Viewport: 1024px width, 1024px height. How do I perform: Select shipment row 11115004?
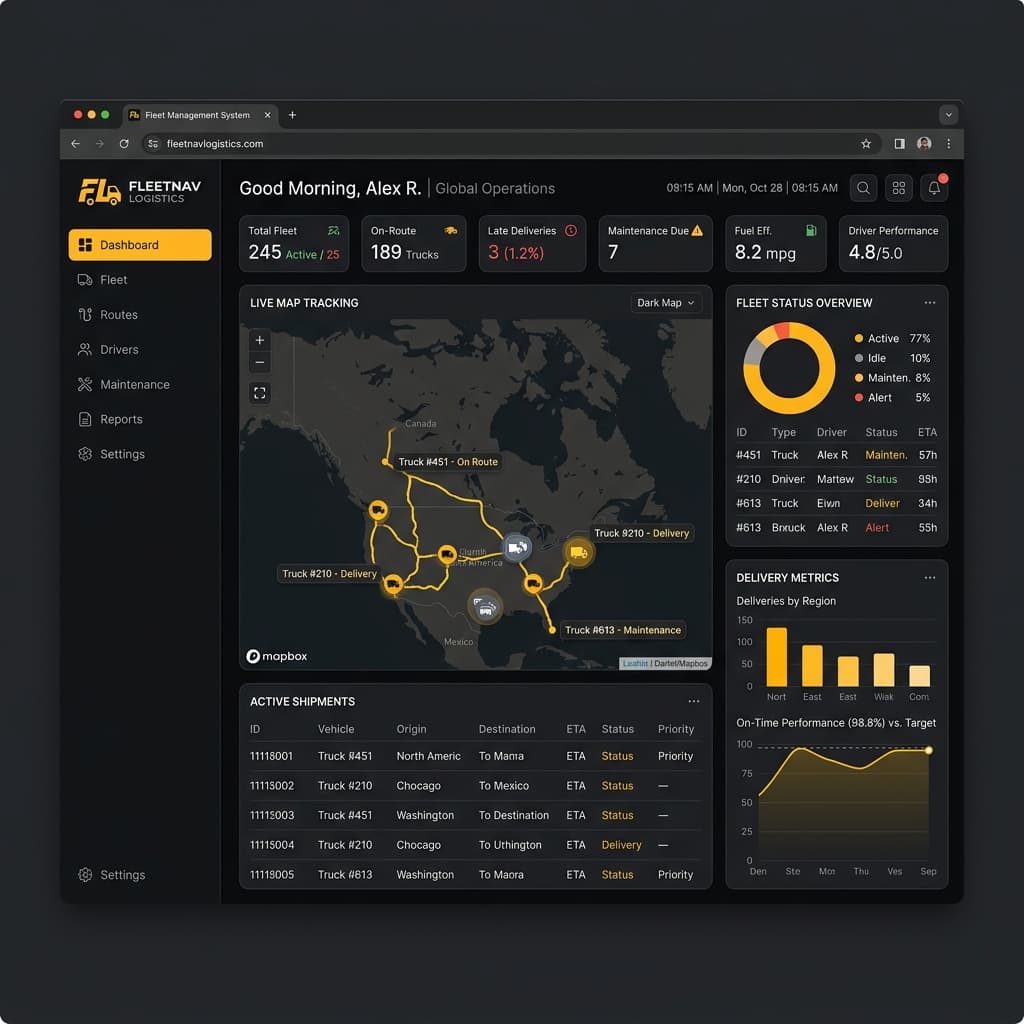475,844
